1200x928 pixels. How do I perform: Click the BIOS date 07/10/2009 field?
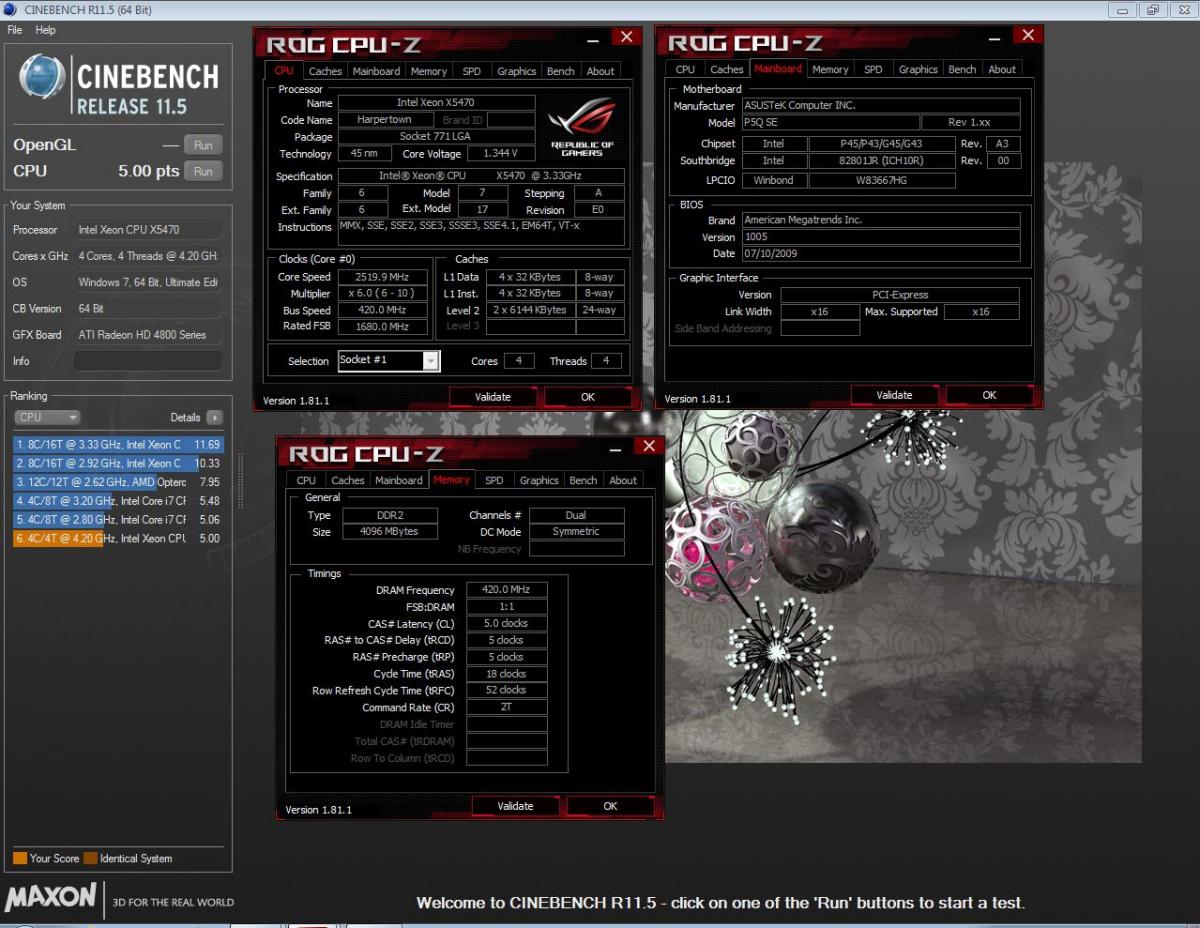point(880,254)
